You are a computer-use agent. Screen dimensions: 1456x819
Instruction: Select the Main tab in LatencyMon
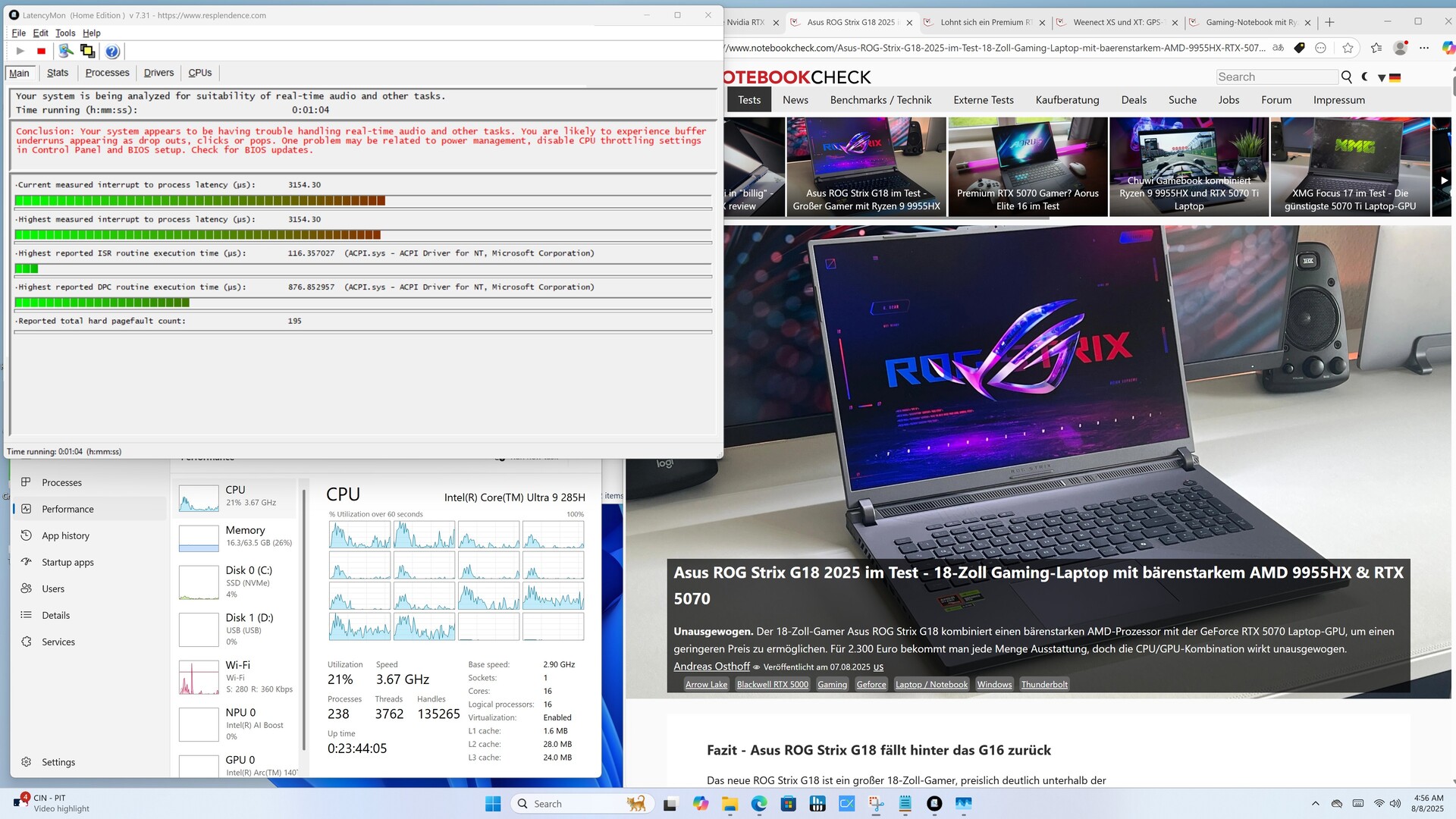pyautogui.click(x=20, y=73)
